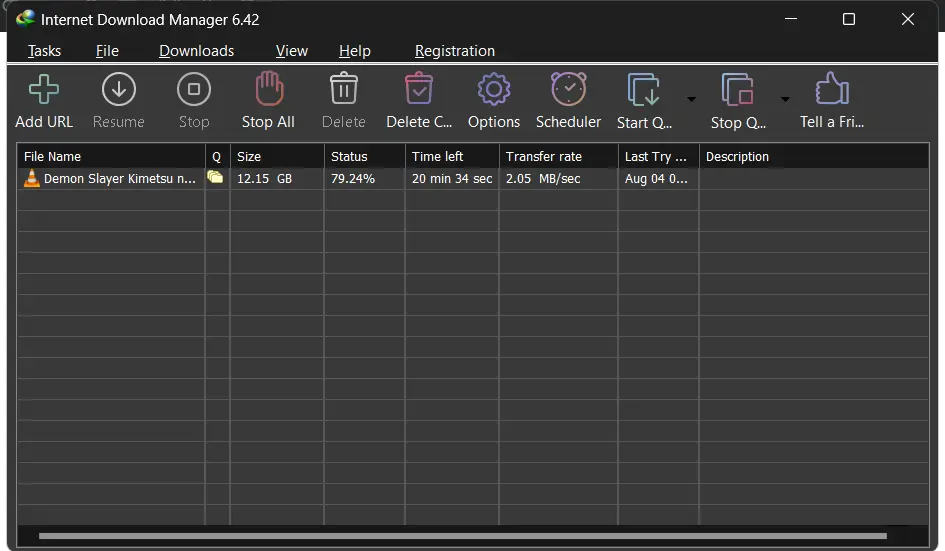The image size is (945, 551).
Task: Click the queue folder icon in Q column
Action: pyautogui.click(x=215, y=177)
